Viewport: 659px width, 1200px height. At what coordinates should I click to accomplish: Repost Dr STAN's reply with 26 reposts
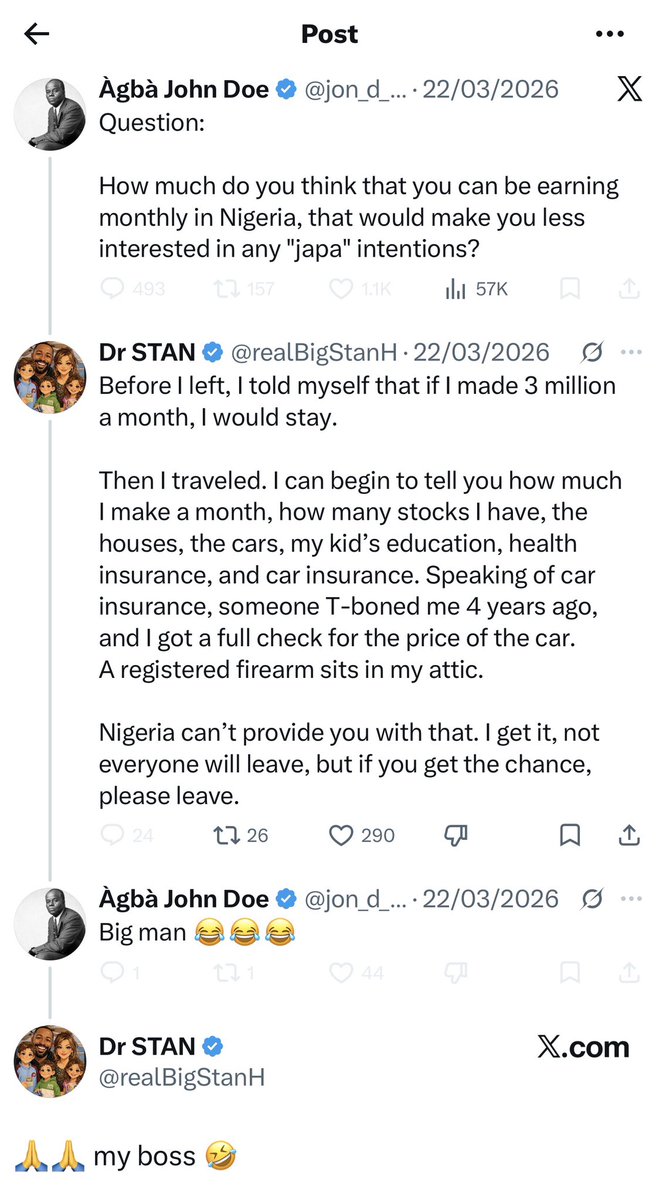coord(229,834)
